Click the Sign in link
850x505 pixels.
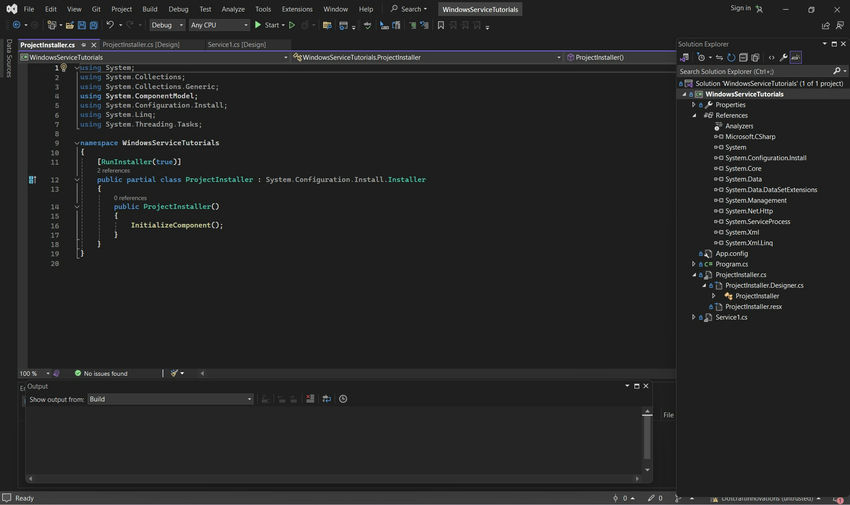[x=740, y=8]
